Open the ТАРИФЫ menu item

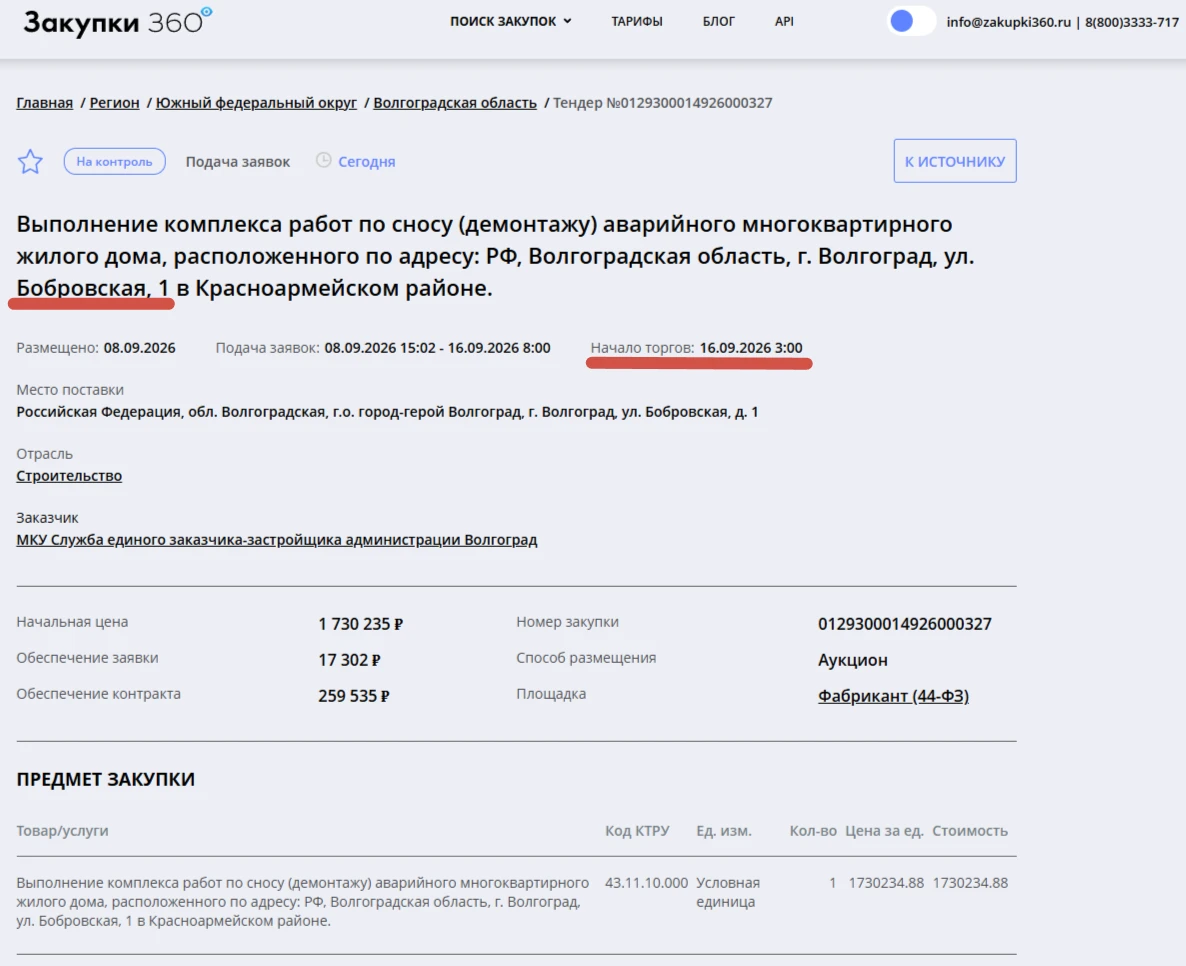tap(637, 21)
